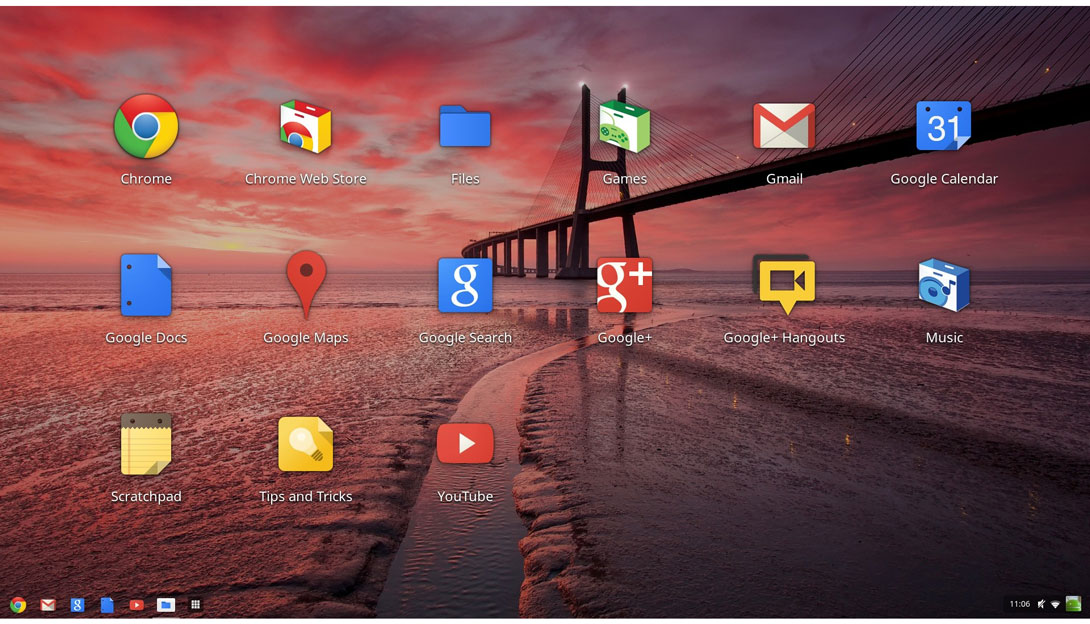The image size is (1090, 624).
Task: Launch the Google+ Hangouts app
Action: point(786,285)
